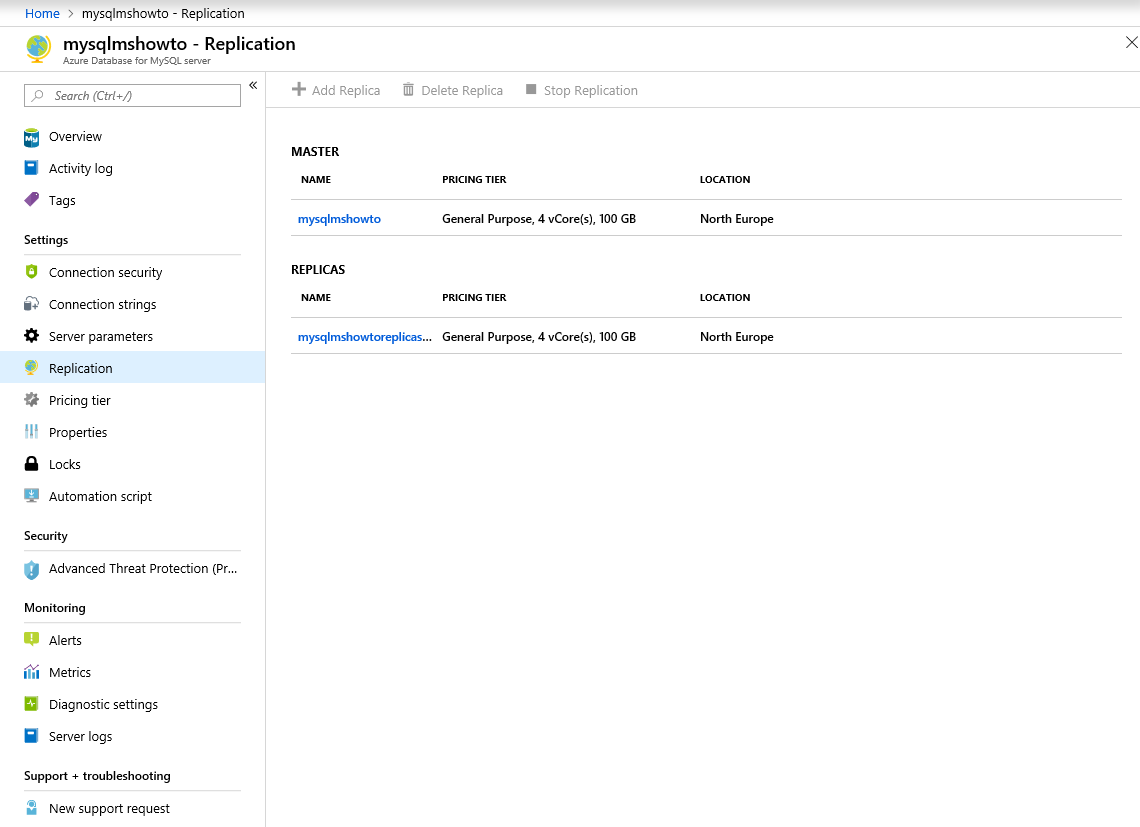Click the purple Tags icon

point(31,199)
